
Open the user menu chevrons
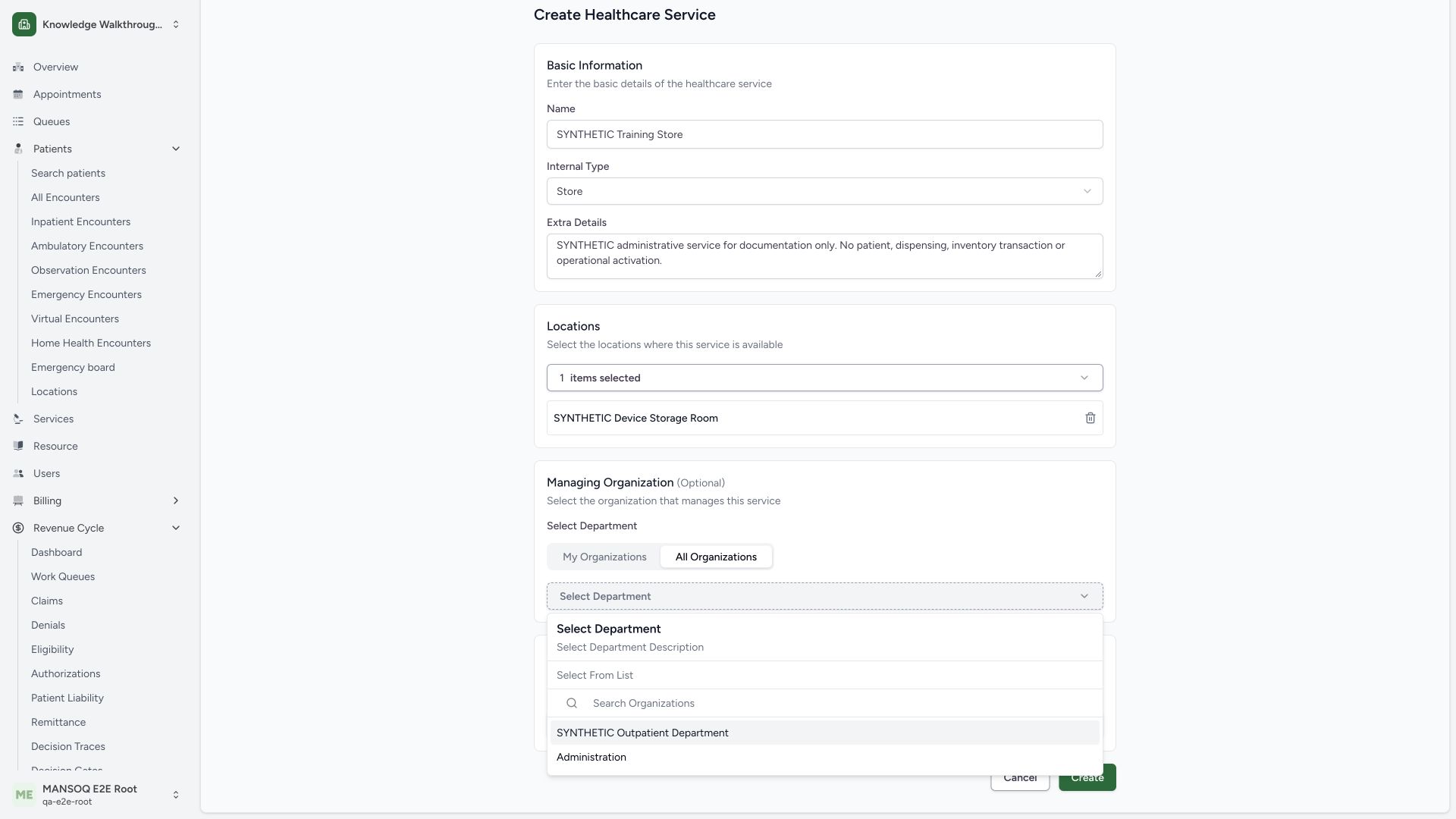pyautogui.click(x=176, y=795)
